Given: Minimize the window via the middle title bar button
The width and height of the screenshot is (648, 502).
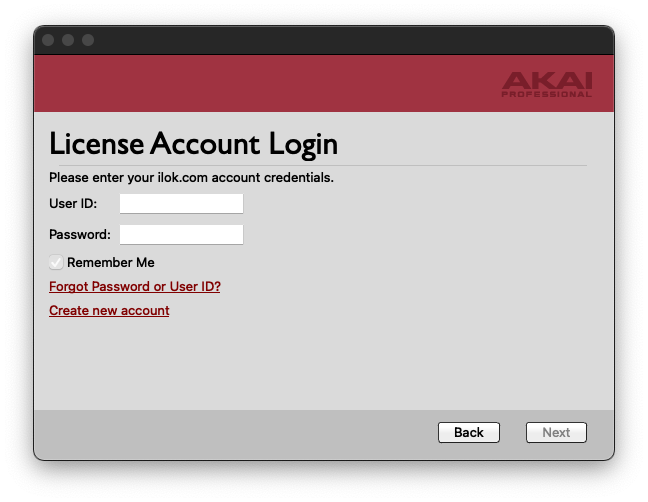Looking at the screenshot, I should pyautogui.click(x=68, y=40).
